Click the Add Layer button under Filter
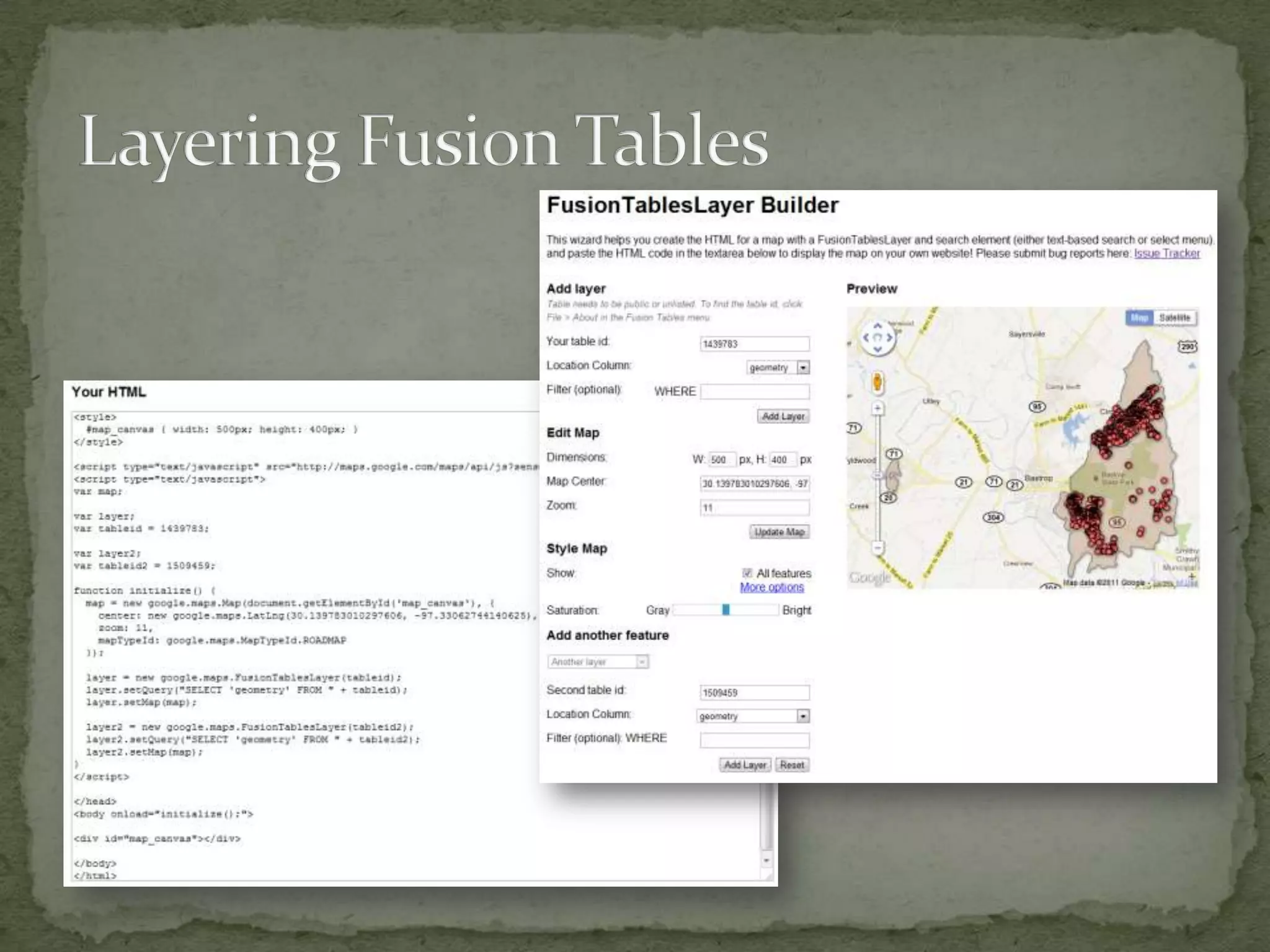 click(783, 416)
